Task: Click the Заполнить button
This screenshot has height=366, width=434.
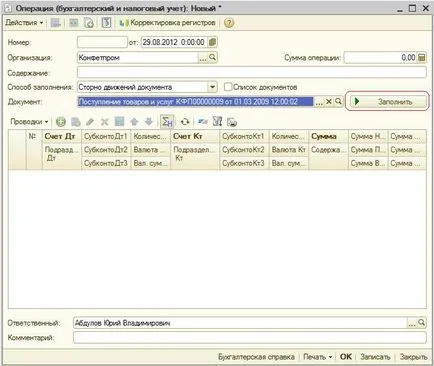Action: [x=387, y=102]
